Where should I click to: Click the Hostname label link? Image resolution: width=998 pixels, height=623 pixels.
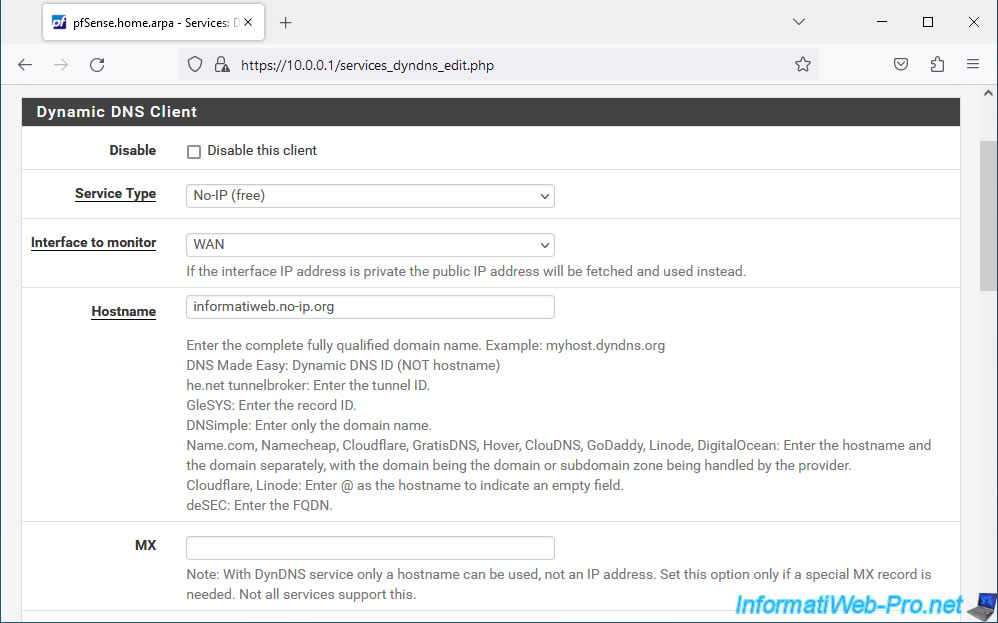(x=123, y=311)
